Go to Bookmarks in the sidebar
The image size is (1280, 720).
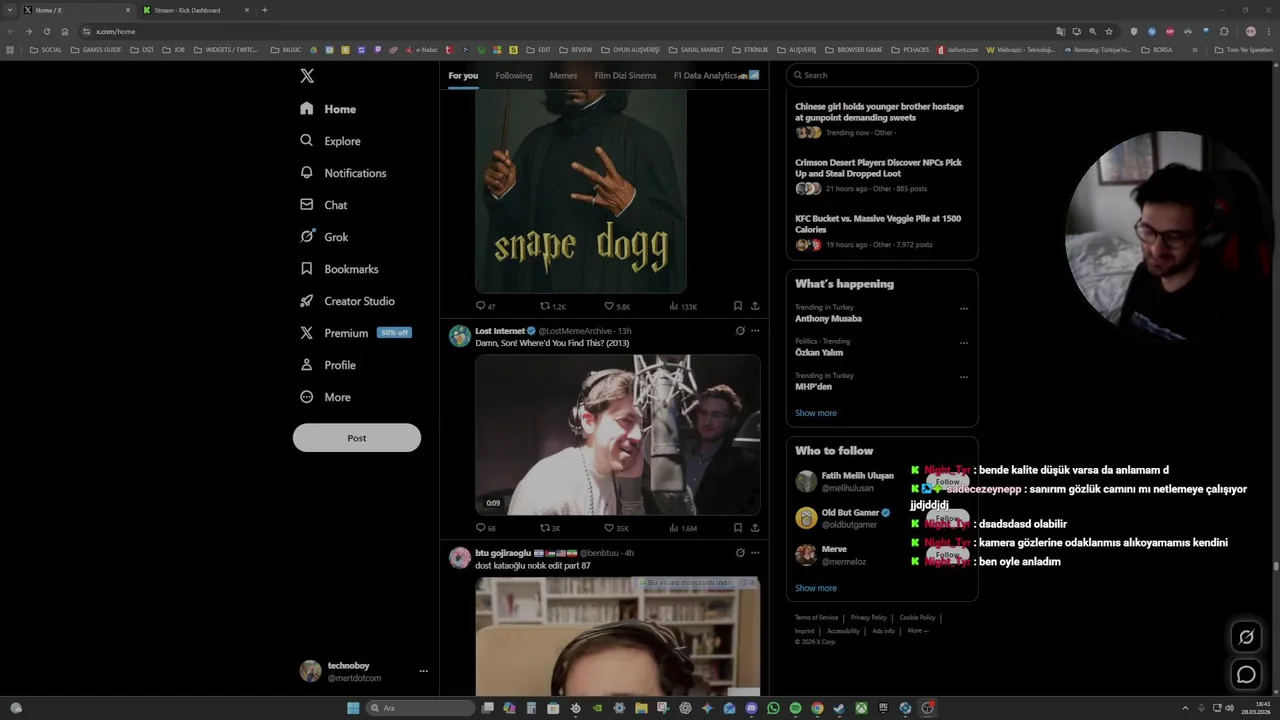point(339,269)
